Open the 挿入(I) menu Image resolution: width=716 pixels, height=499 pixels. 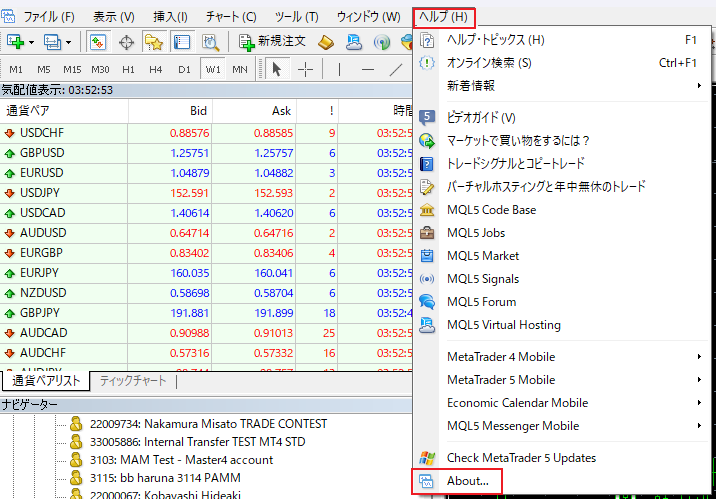(x=170, y=17)
